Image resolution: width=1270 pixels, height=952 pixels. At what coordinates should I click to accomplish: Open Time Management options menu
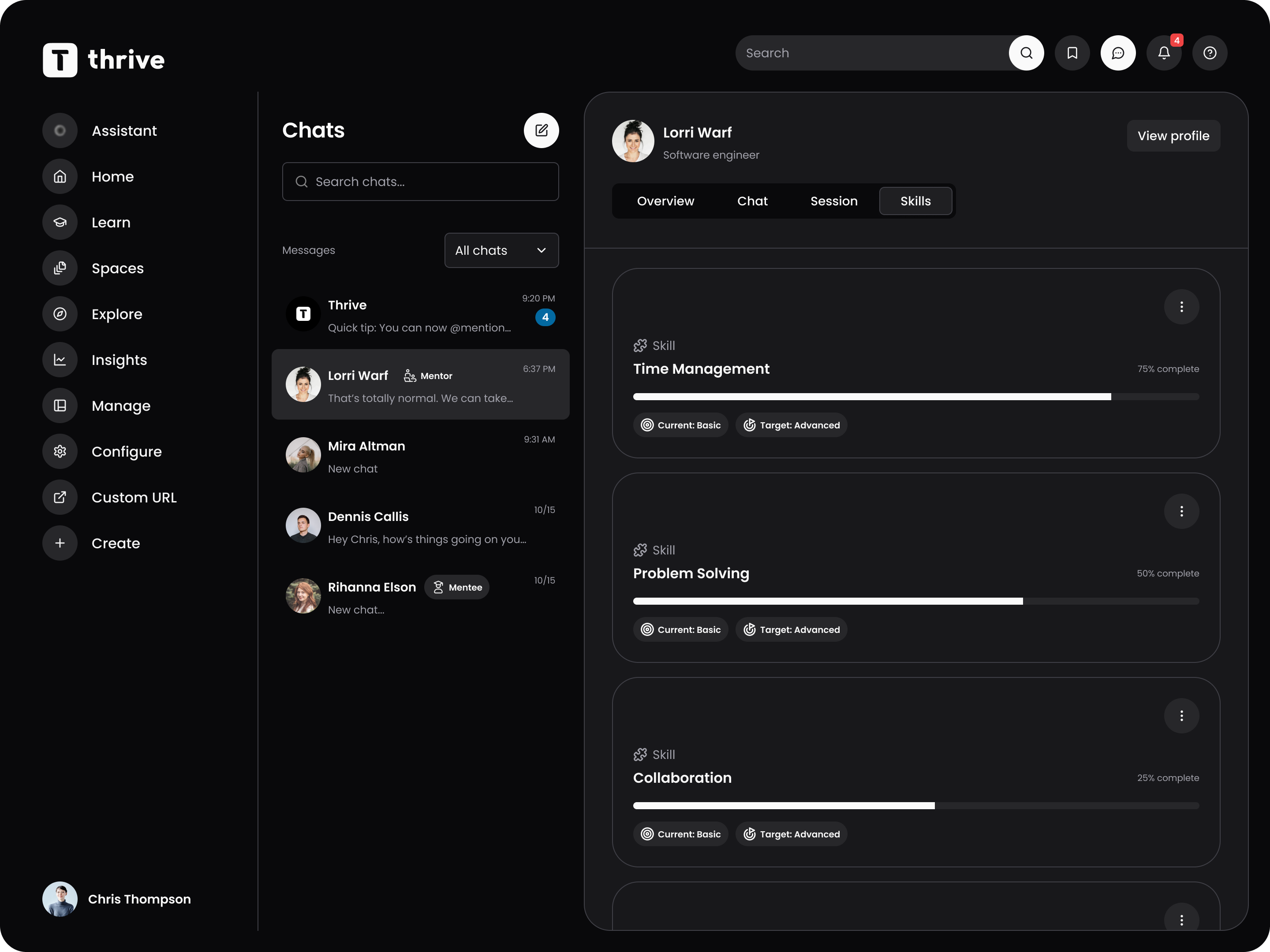[1181, 307]
